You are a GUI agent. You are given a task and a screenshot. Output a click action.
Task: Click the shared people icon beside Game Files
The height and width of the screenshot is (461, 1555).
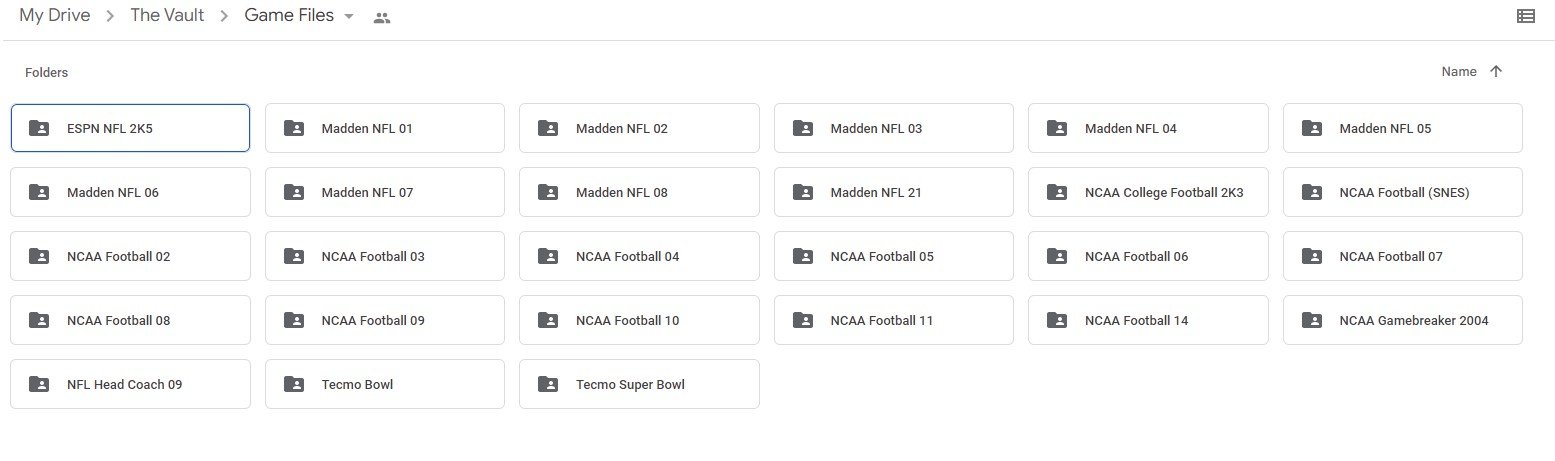tap(381, 17)
